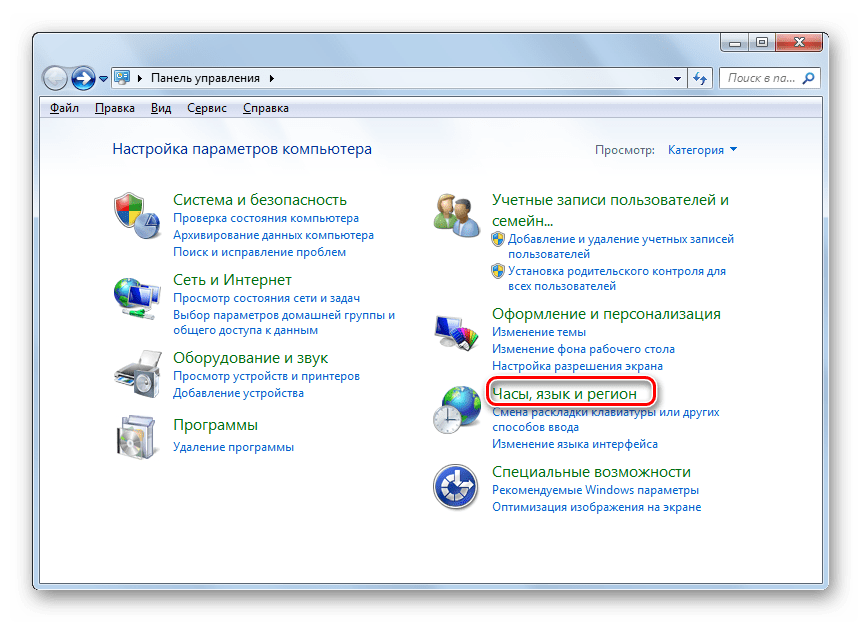Open the Категория view dropdown
The height and width of the screenshot is (623, 862).
click(703, 150)
